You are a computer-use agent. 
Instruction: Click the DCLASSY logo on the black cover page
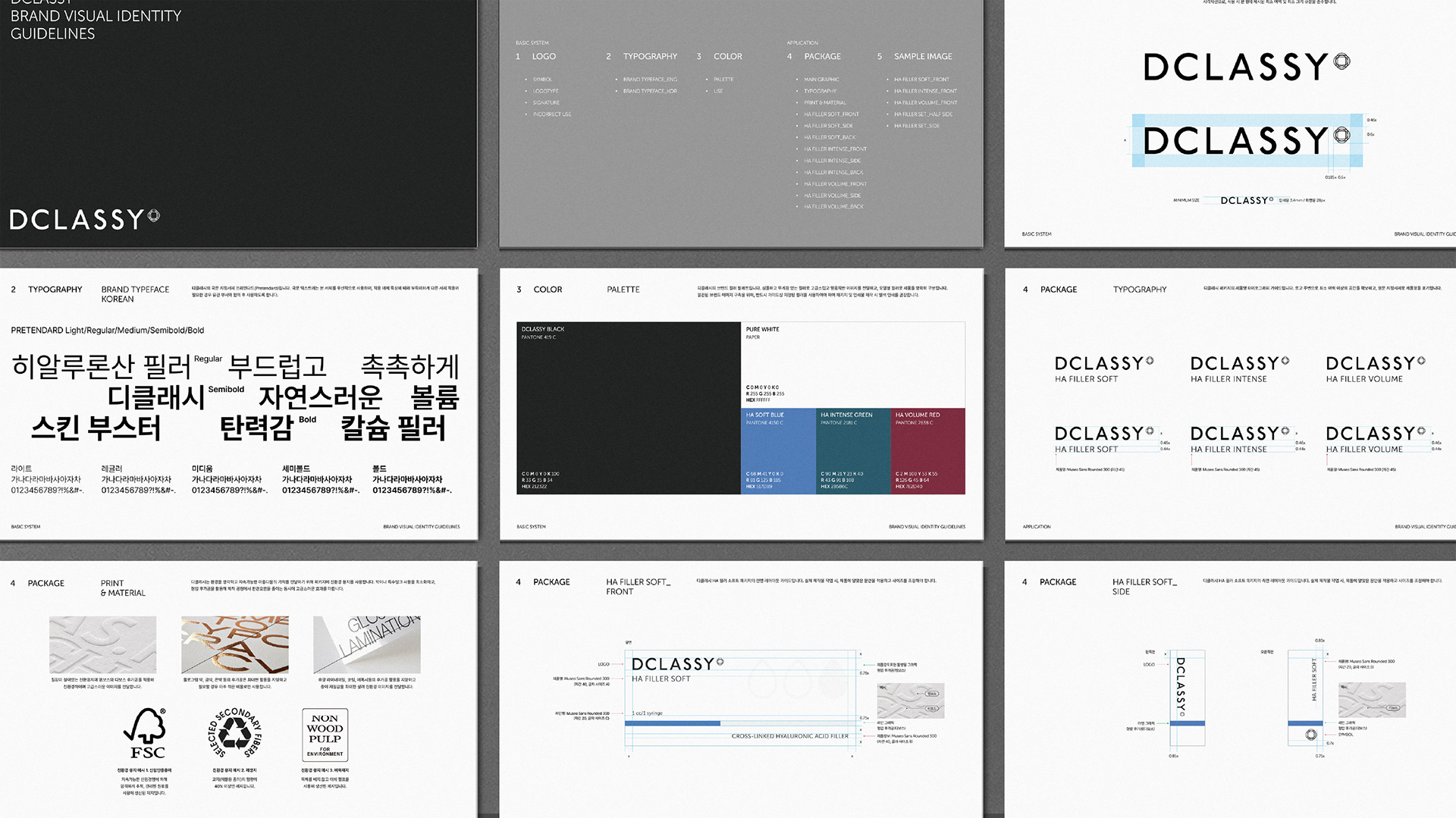(84, 219)
